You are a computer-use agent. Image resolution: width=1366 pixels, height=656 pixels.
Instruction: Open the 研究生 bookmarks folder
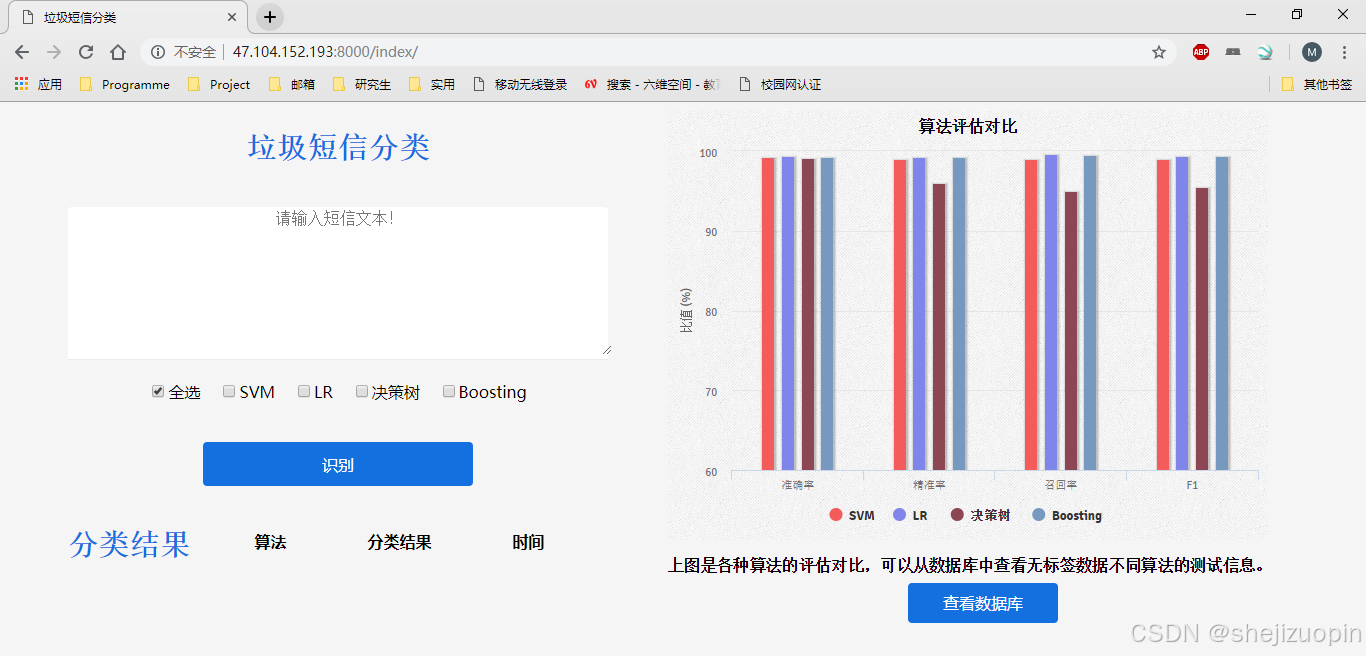362,84
